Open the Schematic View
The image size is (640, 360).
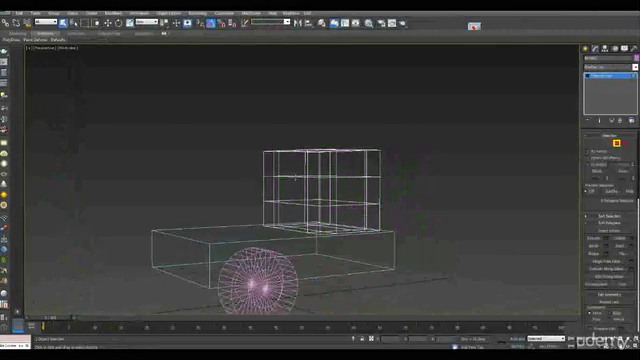(x=356, y=23)
